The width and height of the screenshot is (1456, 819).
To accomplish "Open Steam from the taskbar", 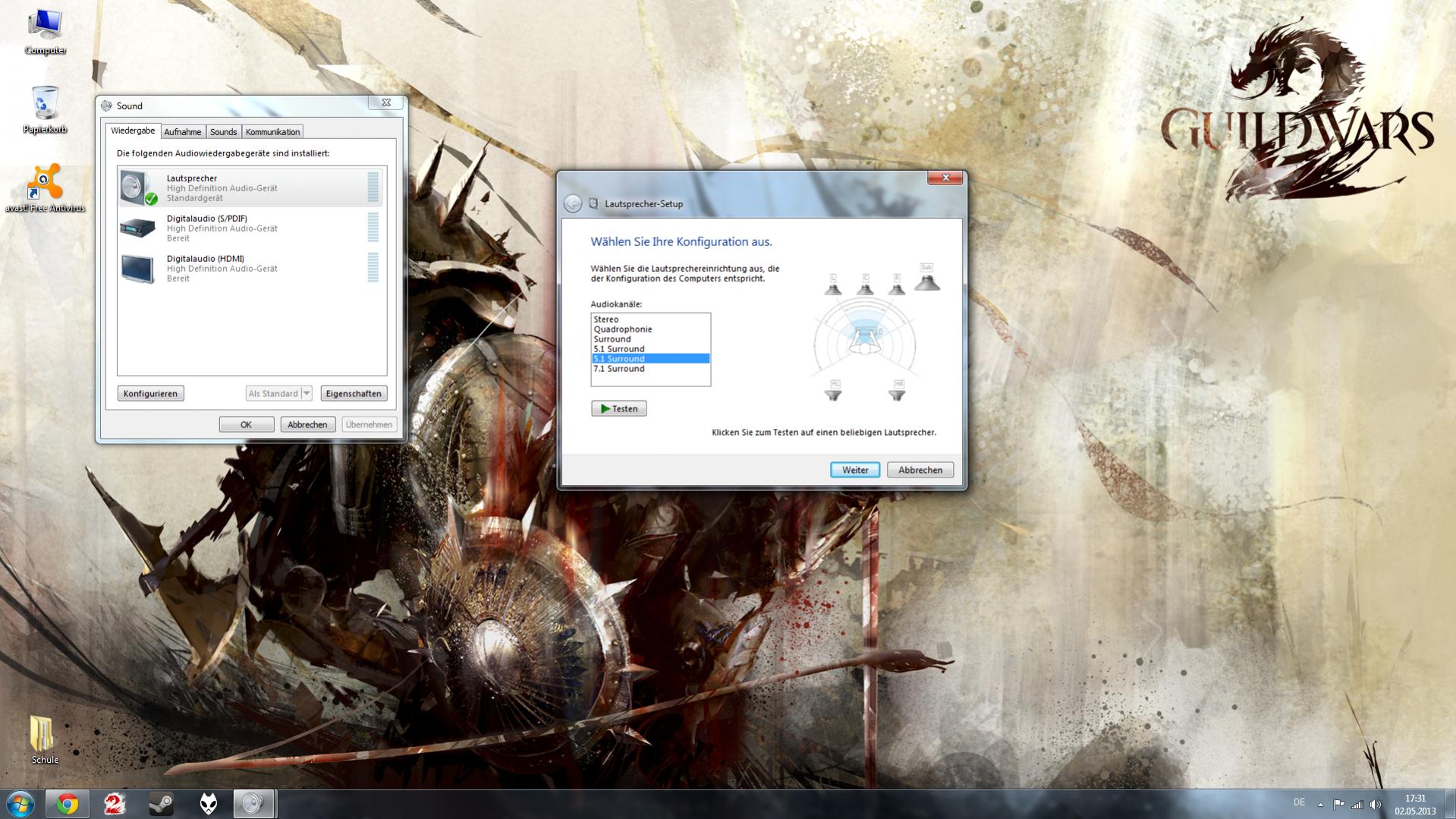I will tap(161, 804).
